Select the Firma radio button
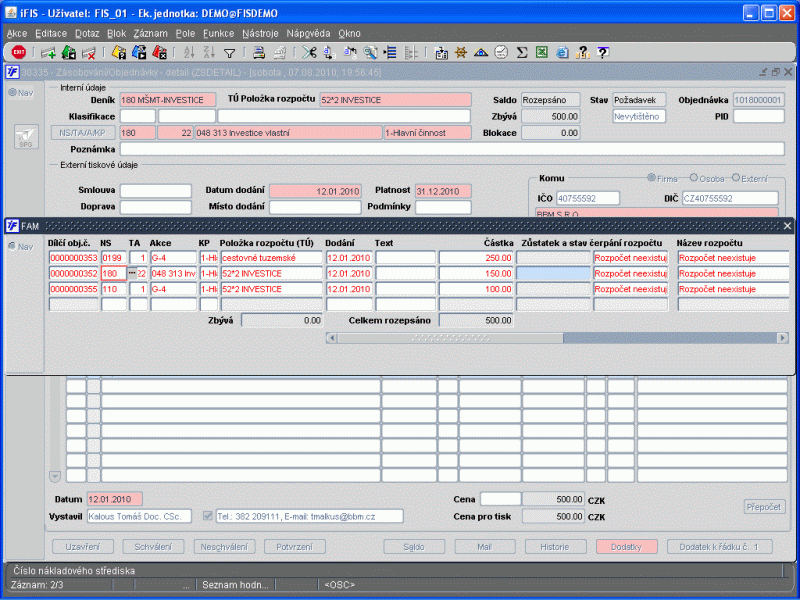 tap(653, 178)
